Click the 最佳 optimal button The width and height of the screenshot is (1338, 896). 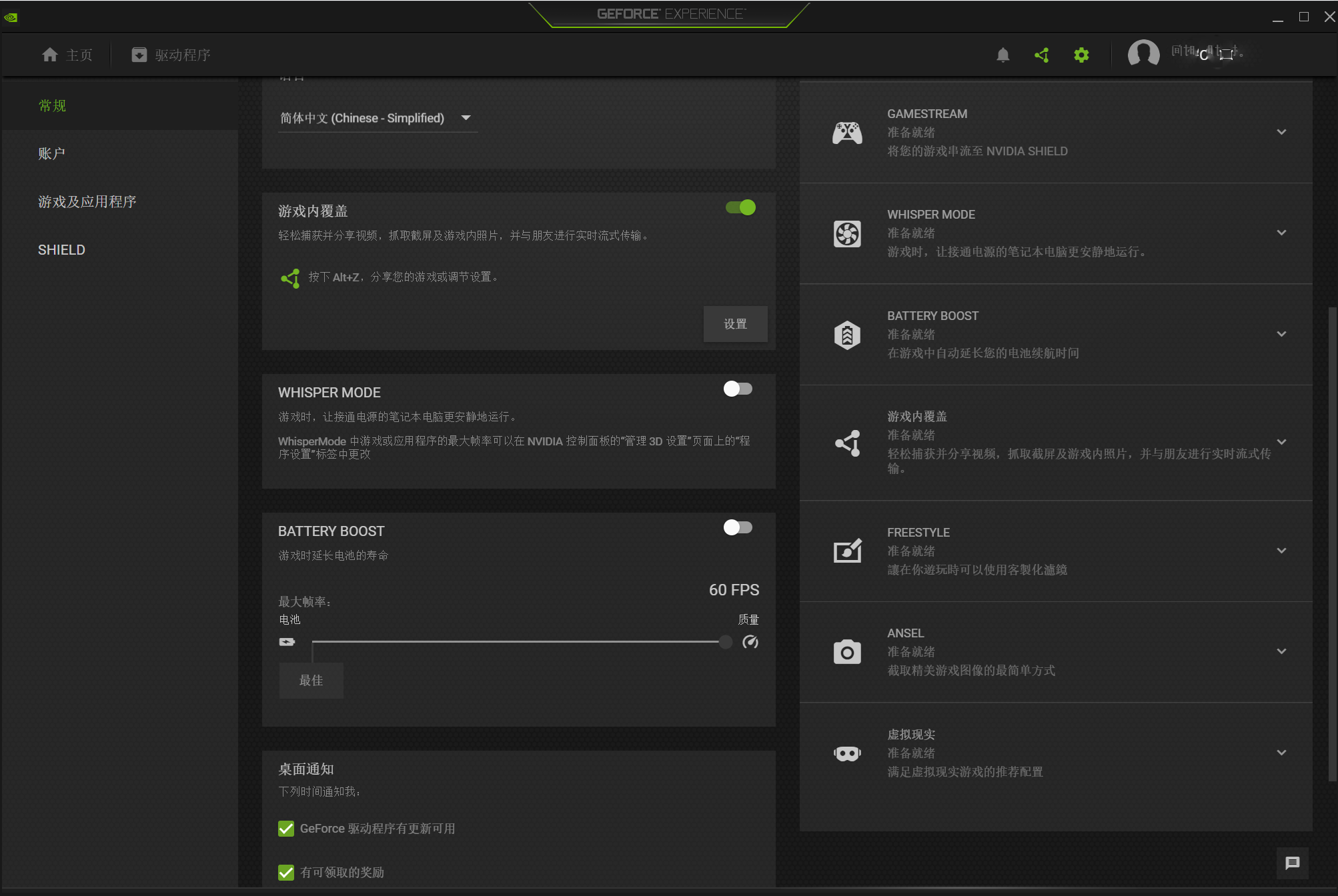311,680
